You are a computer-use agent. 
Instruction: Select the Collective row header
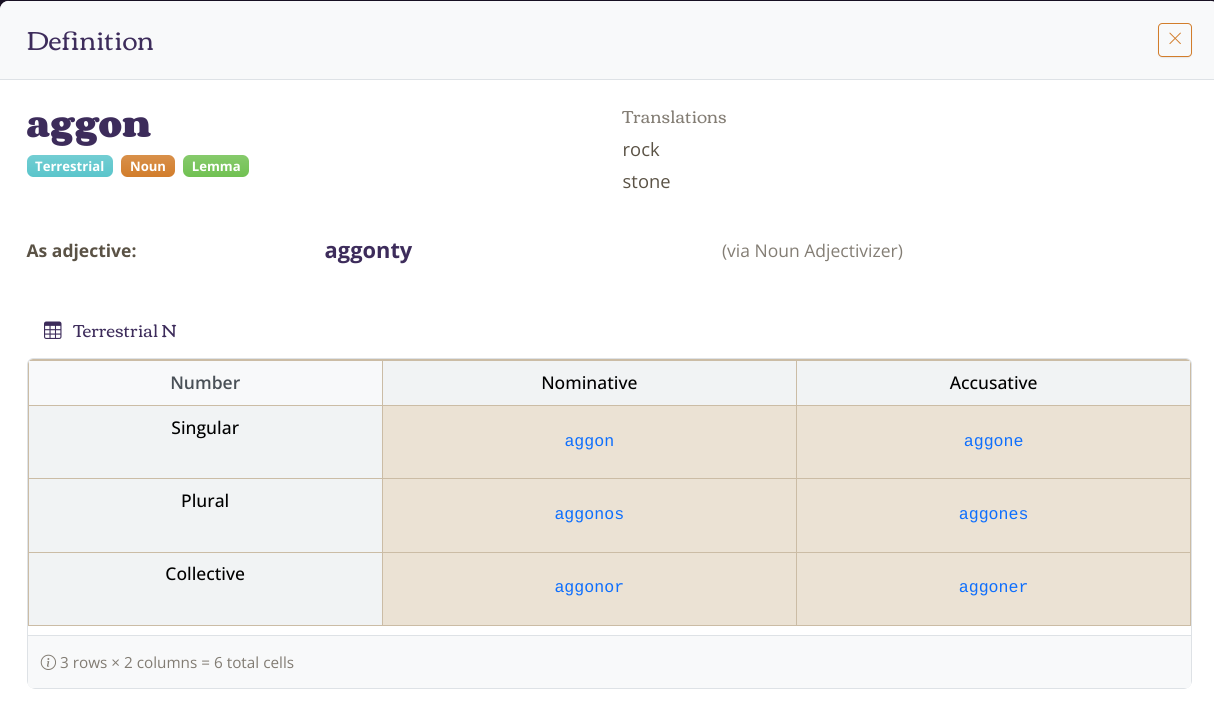(x=205, y=574)
